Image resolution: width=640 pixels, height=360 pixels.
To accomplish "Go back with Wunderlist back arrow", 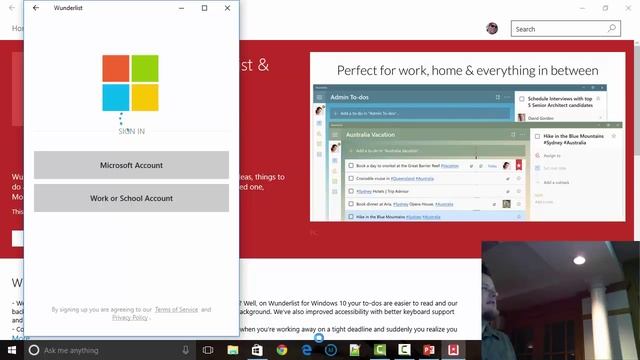I will pos(36,8).
